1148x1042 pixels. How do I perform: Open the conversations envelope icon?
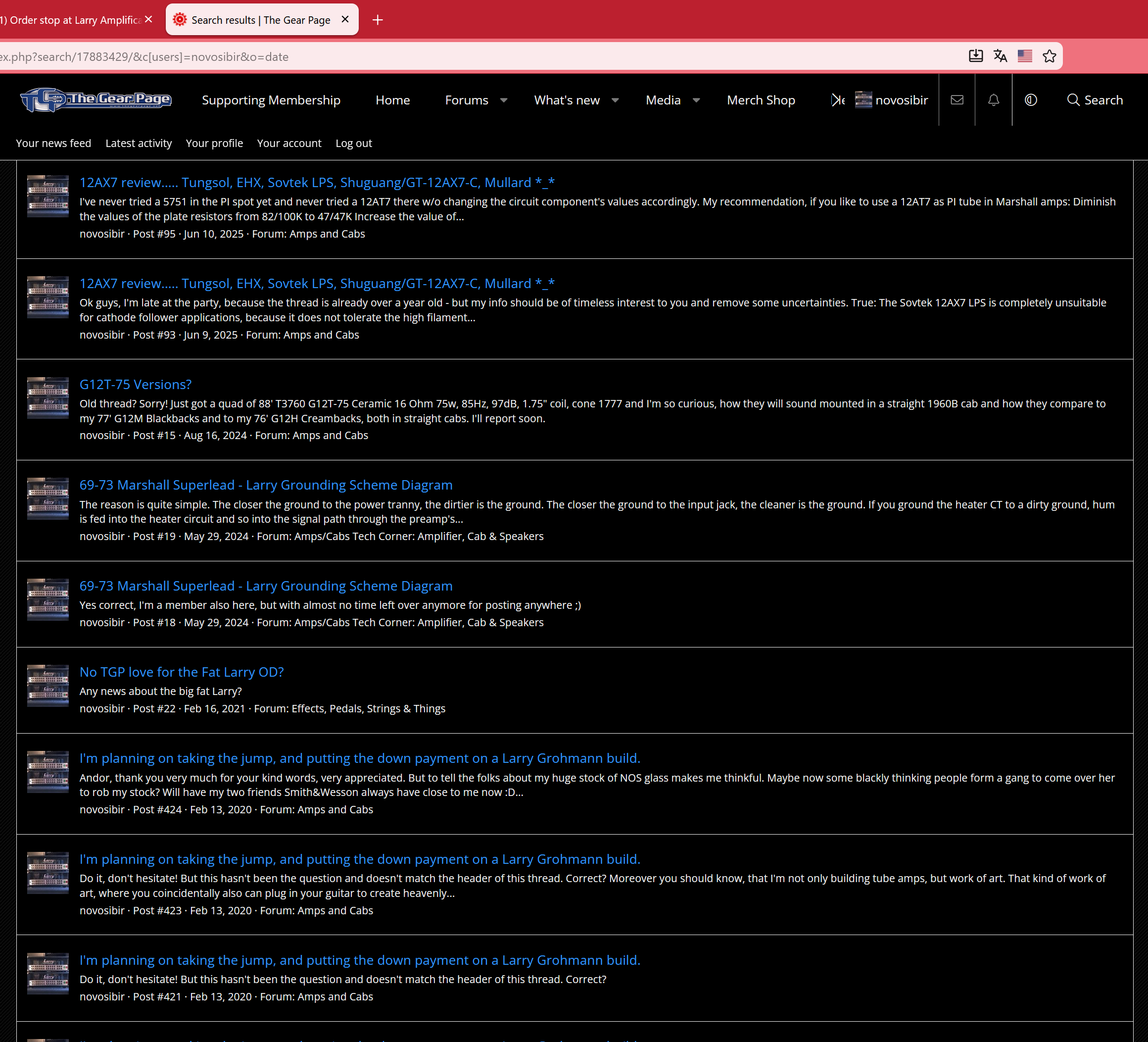(957, 99)
